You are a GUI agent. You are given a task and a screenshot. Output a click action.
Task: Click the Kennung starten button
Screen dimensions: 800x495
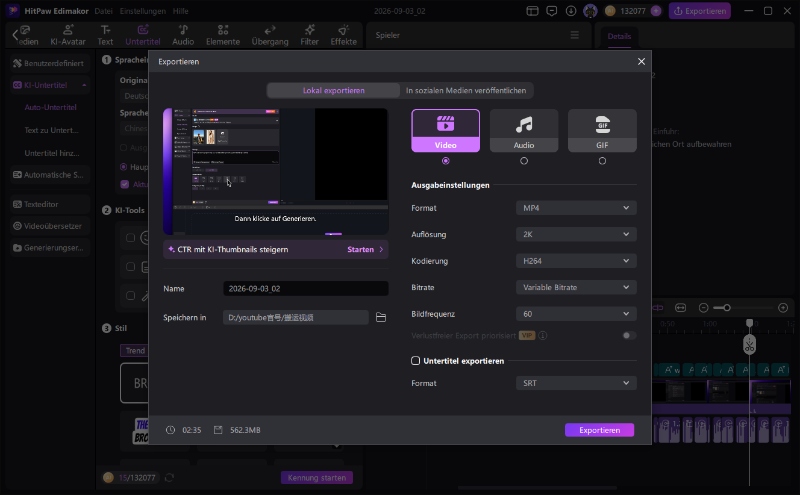click(x=316, y=478)
